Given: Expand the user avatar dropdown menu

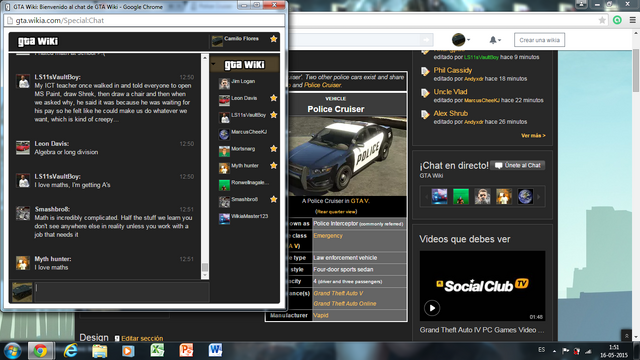Looking at the screenshot, I should (x=461, y=40).
